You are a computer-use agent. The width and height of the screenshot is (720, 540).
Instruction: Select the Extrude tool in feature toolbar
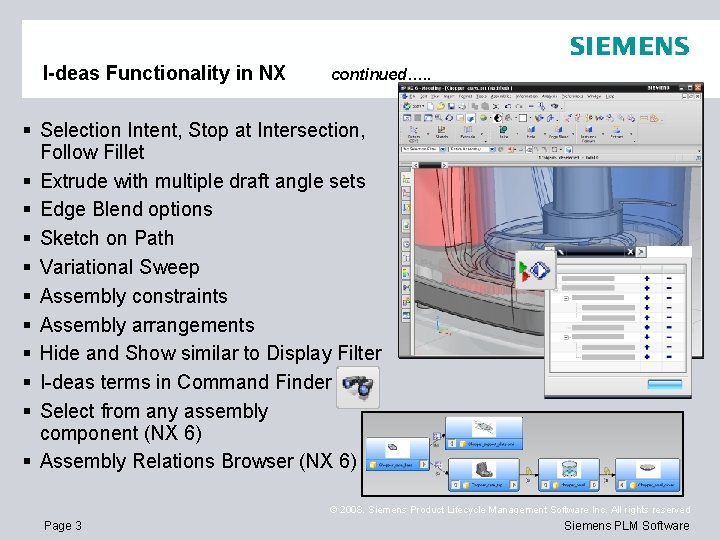pos(468,132)
